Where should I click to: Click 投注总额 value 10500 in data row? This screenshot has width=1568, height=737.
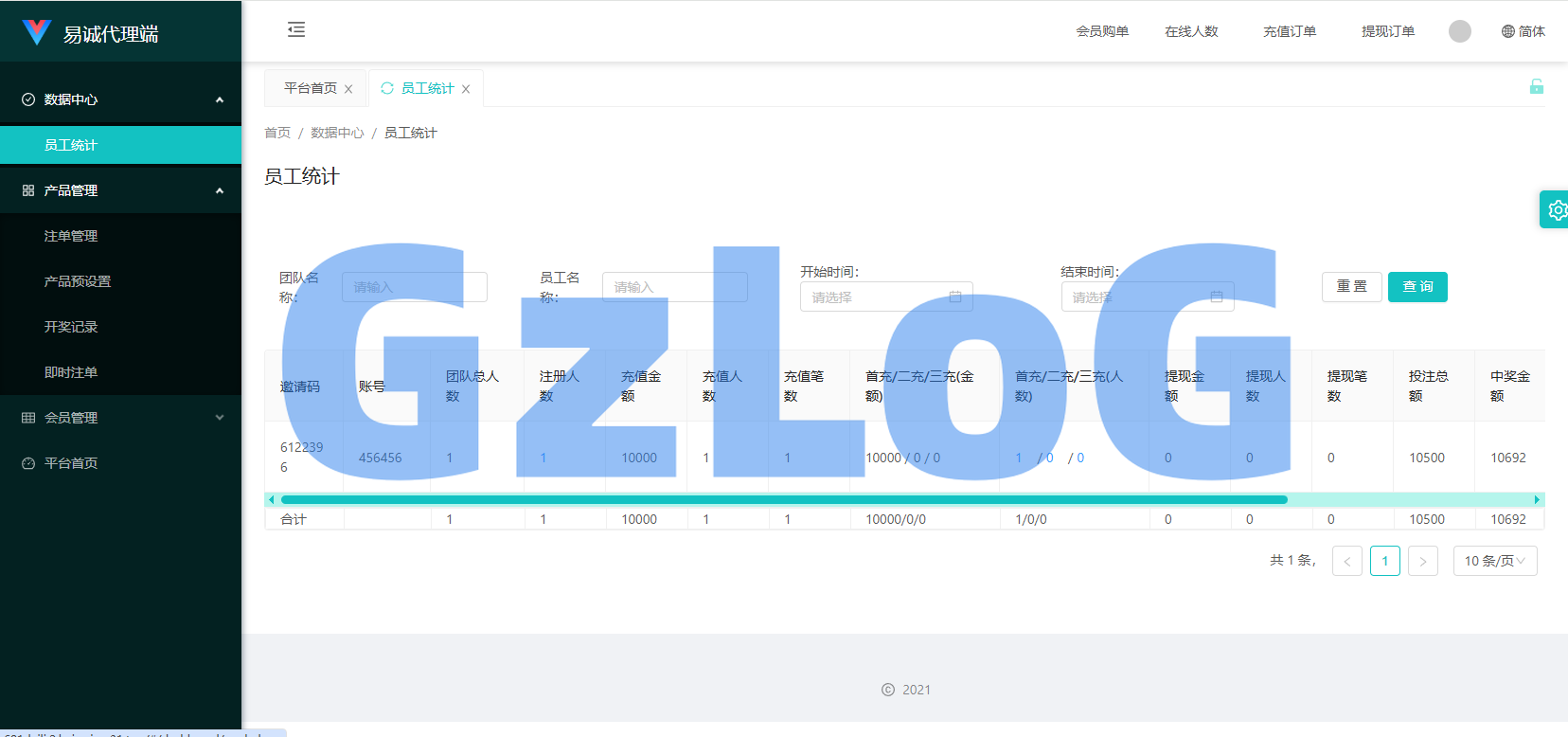click(x=1427, y=458)
